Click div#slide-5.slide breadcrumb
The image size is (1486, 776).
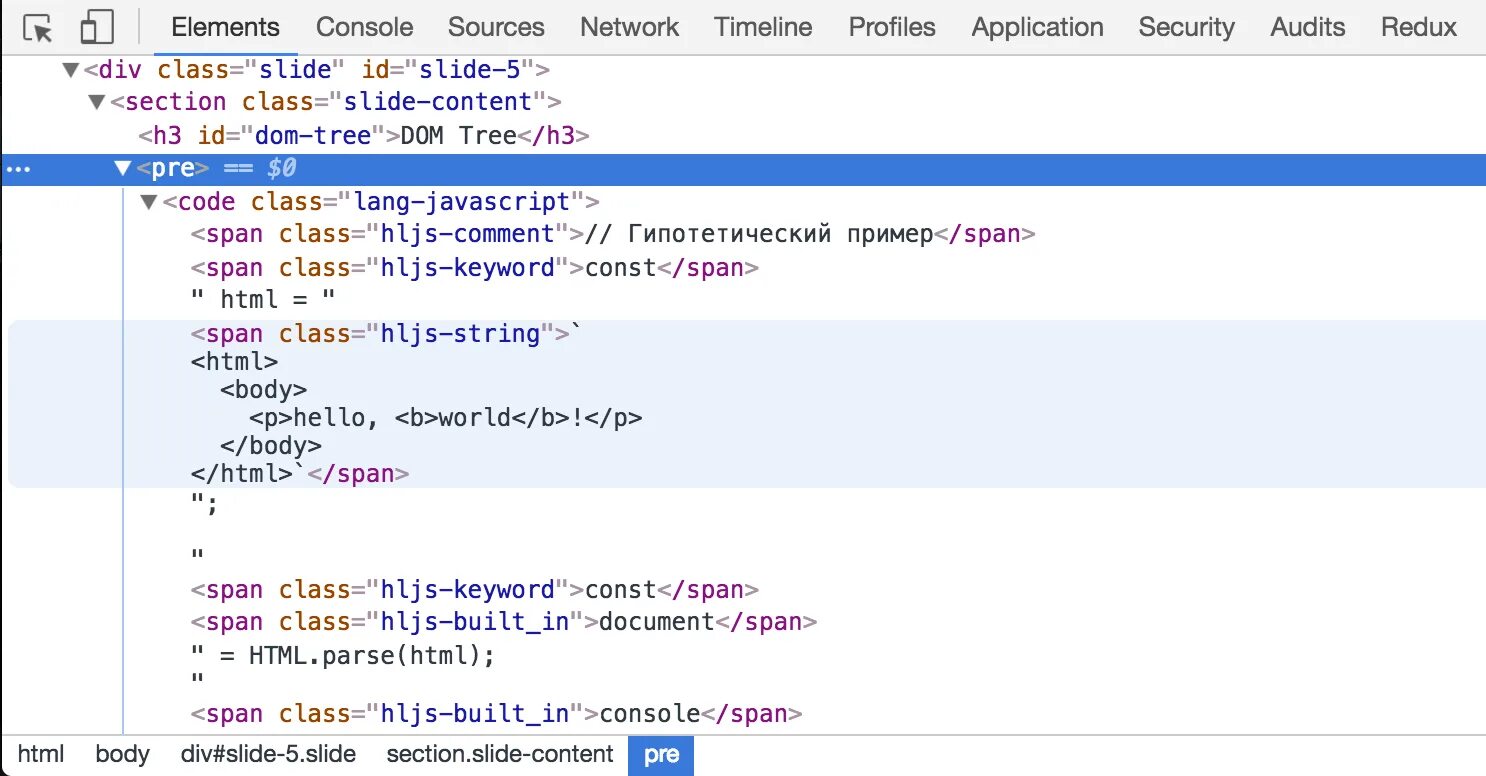click(268, 754)
